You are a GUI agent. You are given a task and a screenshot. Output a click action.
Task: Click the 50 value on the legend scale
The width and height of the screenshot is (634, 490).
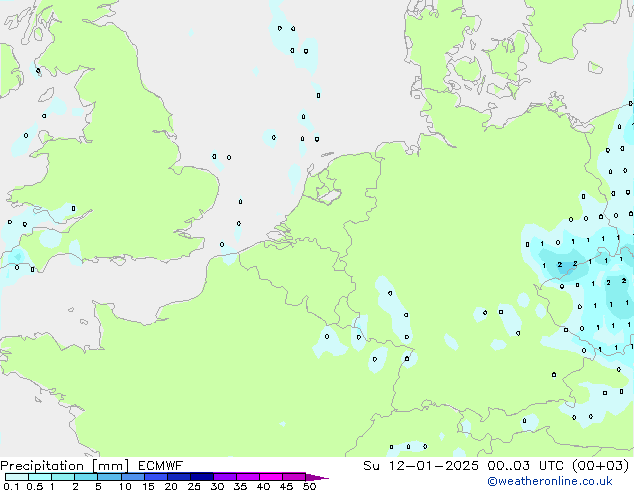(x=309, y=486)
